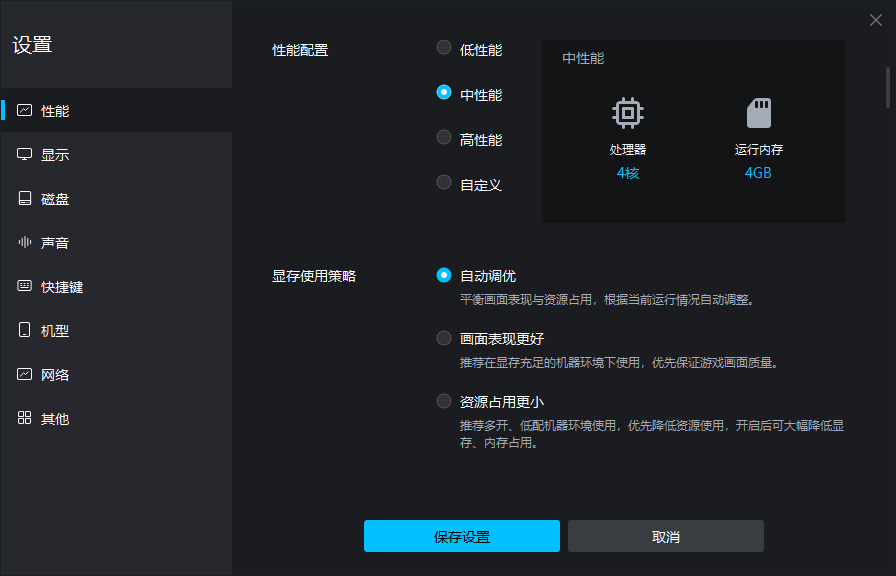Click the 快捷键 keyboard icon in sidebar
Viewport: 896px width, 576px height.
click(x=25, y=286)
